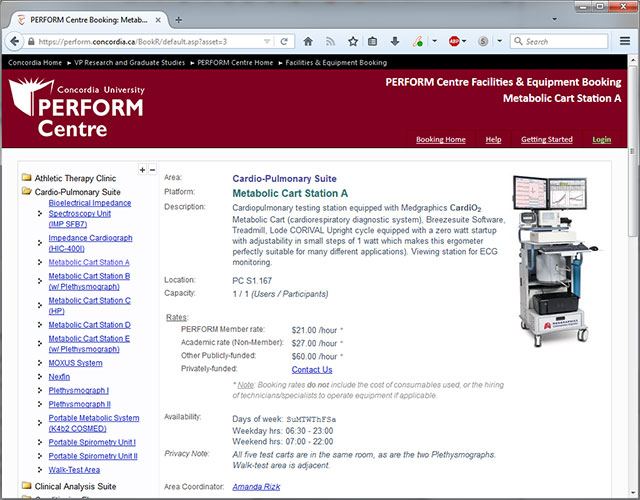Go to the Getting Started menu item
This screenshot has height=500, width=640.
[x=546, y=139]
